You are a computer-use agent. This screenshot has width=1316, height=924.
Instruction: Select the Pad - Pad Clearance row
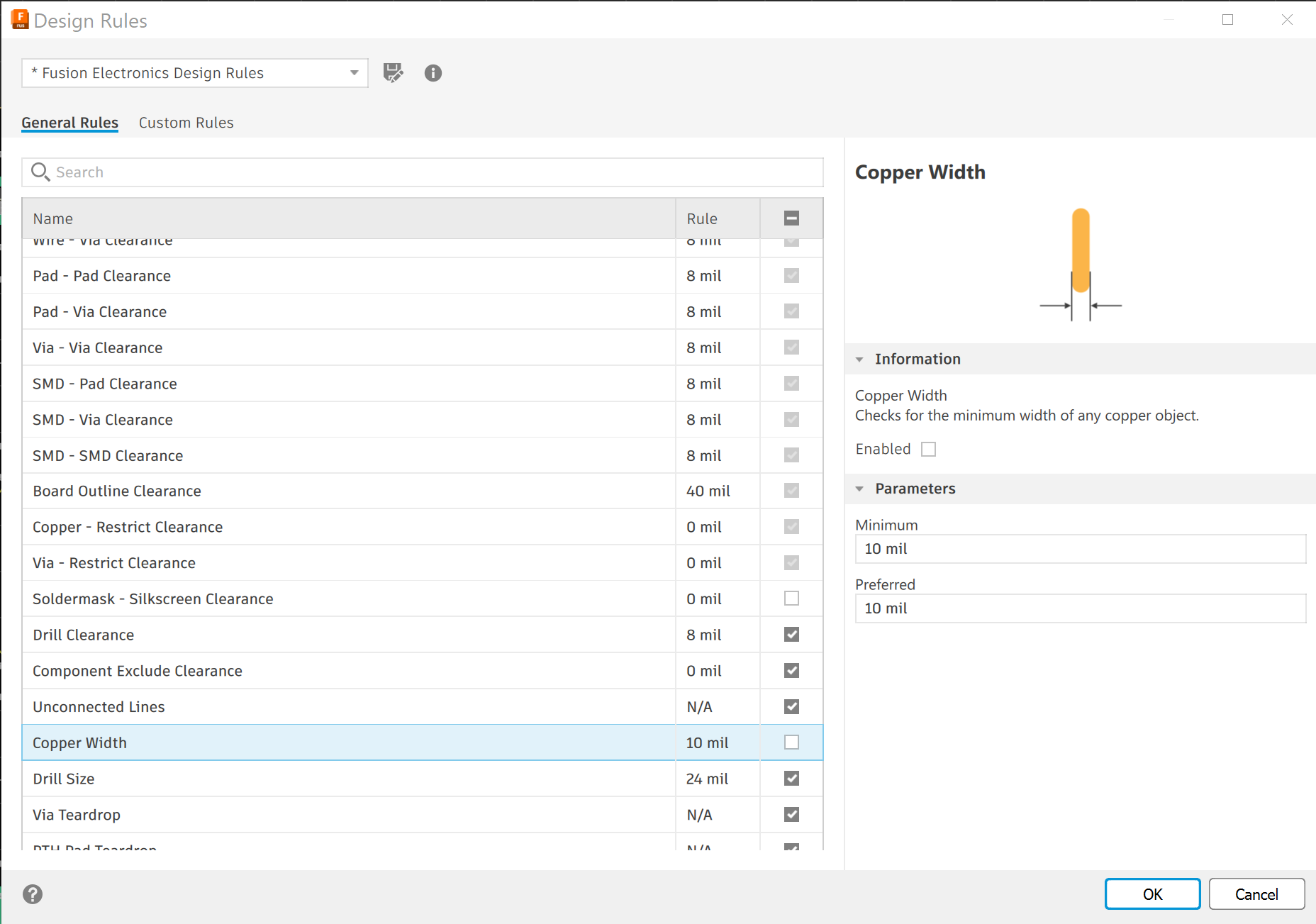pyautogui.click(x=423, y=276)
